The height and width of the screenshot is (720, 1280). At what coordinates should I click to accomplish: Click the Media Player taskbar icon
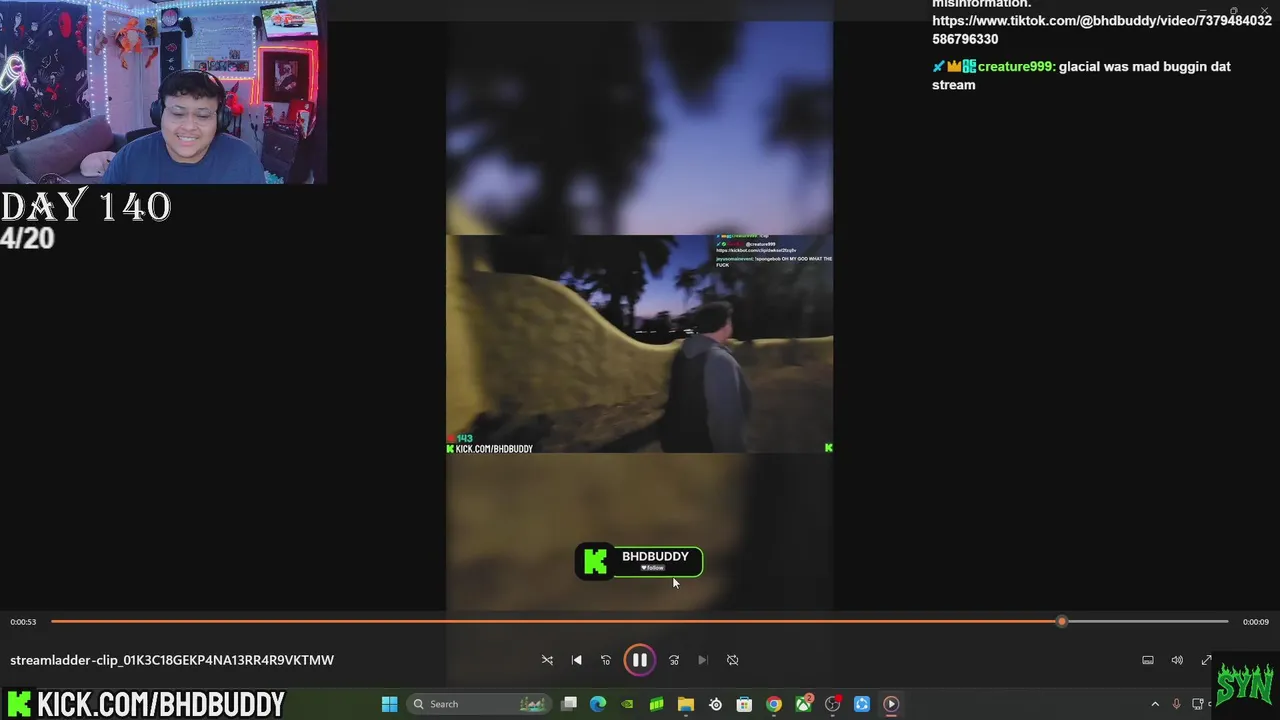891,704
